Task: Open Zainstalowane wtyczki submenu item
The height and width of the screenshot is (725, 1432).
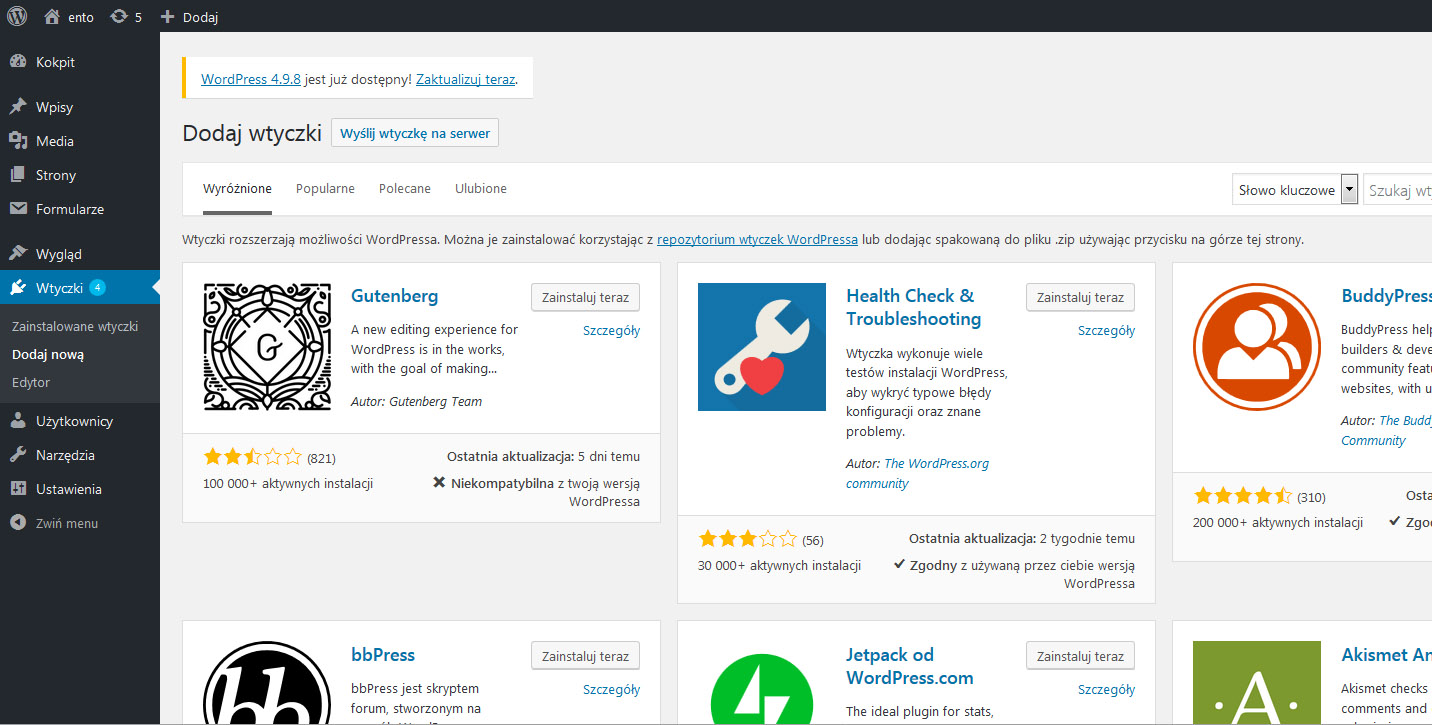Action: (75, 326)
